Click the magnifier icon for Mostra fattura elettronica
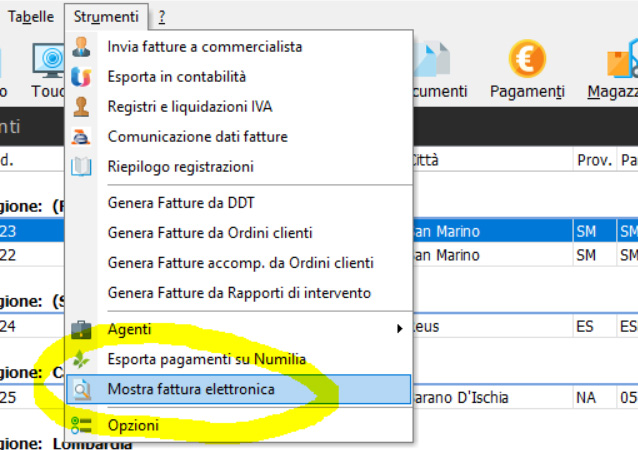The width and height of the screenshot is (638, 450). point(82,389)
